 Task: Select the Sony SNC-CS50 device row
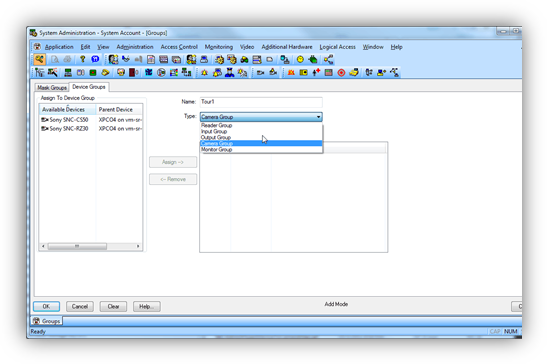click(91, 120)
